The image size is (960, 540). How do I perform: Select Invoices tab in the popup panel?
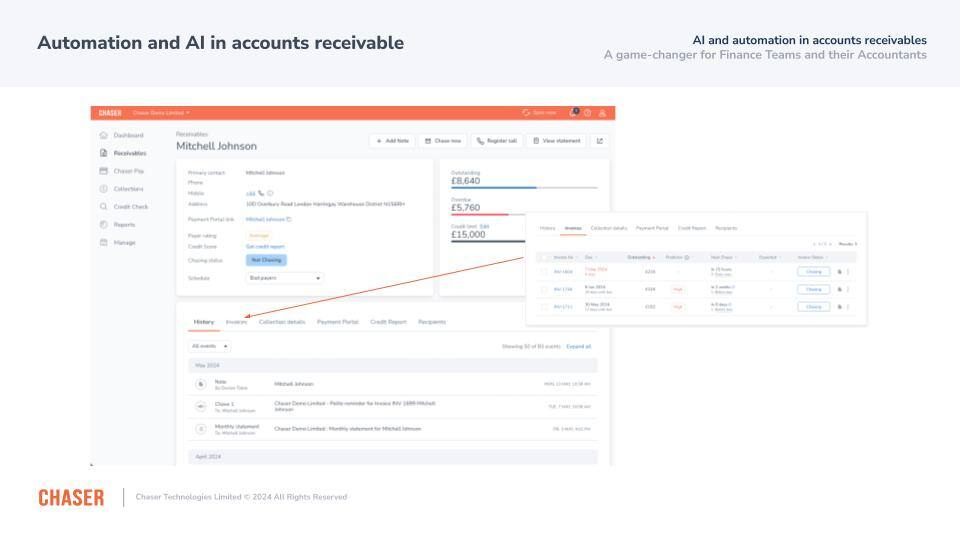573,228
